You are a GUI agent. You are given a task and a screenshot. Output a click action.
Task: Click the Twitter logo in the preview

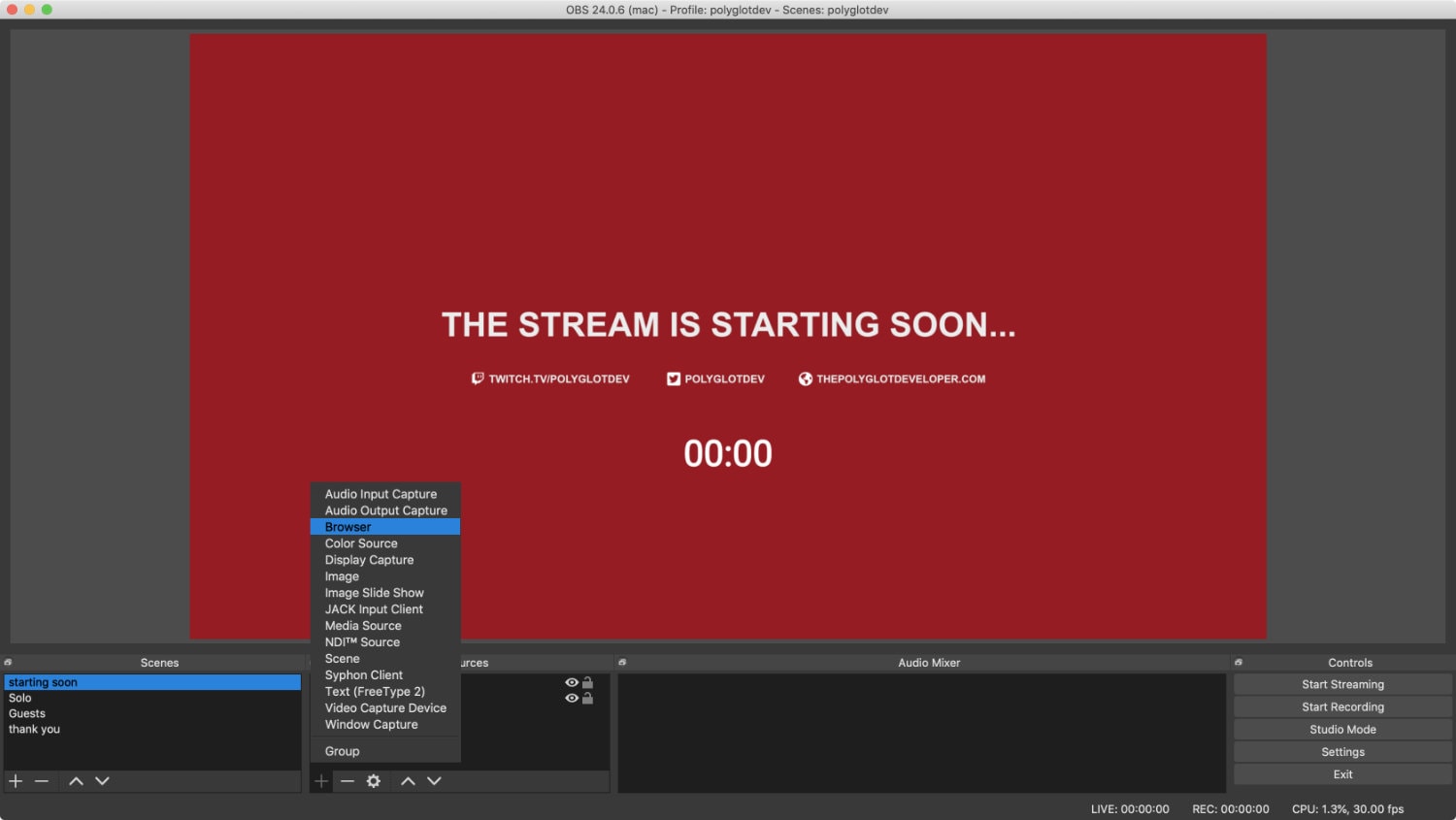[674, 378]
